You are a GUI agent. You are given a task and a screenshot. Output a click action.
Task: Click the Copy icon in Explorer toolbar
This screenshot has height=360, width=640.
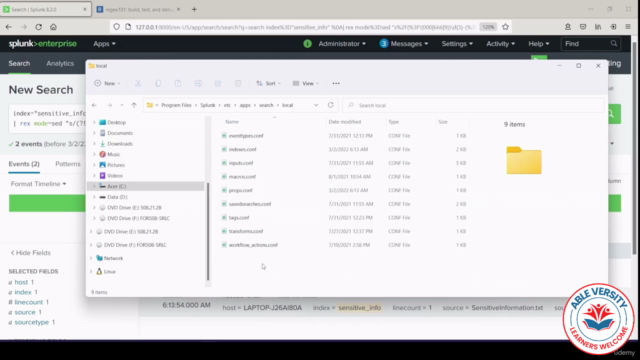click(158, 83)
